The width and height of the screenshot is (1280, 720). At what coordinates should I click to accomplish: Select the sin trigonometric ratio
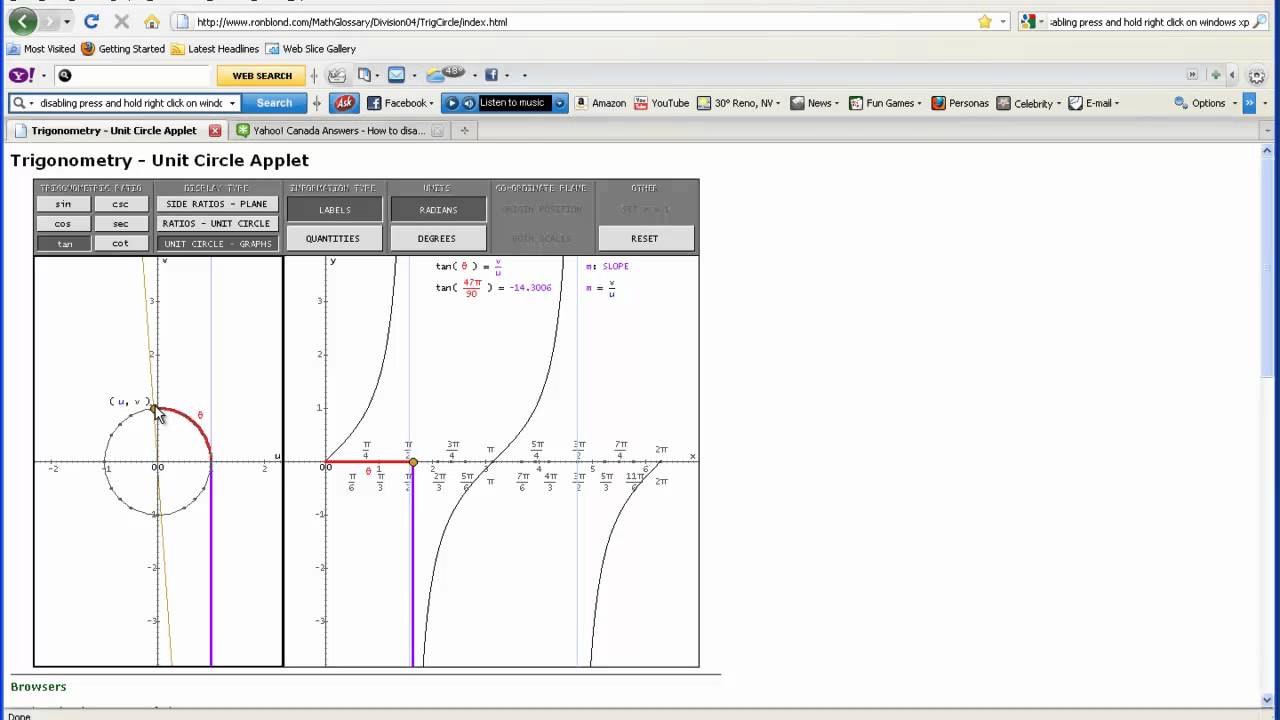click(63, 204)
